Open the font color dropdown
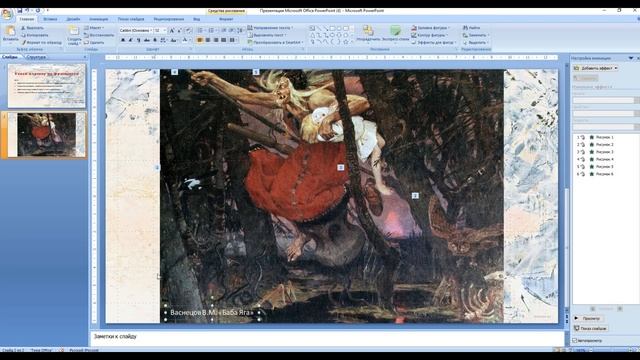The image size is (640, 360). tap(189, 40)
